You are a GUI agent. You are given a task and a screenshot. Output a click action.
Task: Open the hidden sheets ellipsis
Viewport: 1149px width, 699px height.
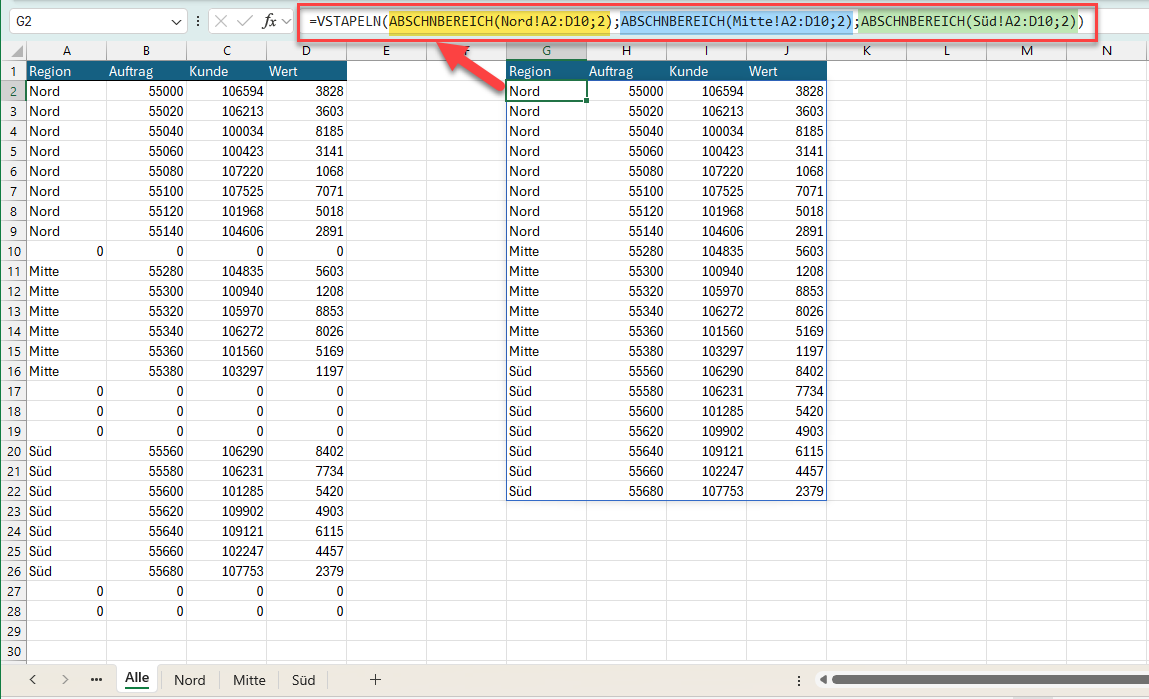(x=96, y=680)
